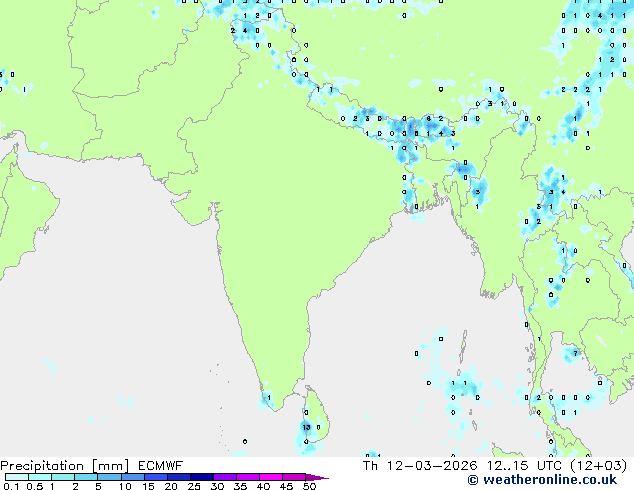This screenshot has width=634, height=490.
Task: Click the 'Precipitation [mm]' legend title
Action: pos(65,466)
